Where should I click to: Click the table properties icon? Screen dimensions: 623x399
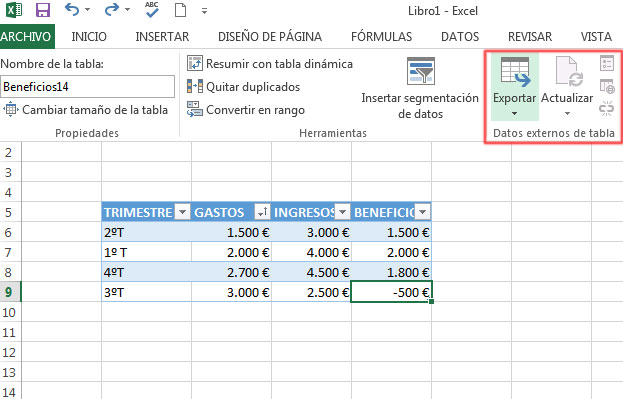(607, 64)
